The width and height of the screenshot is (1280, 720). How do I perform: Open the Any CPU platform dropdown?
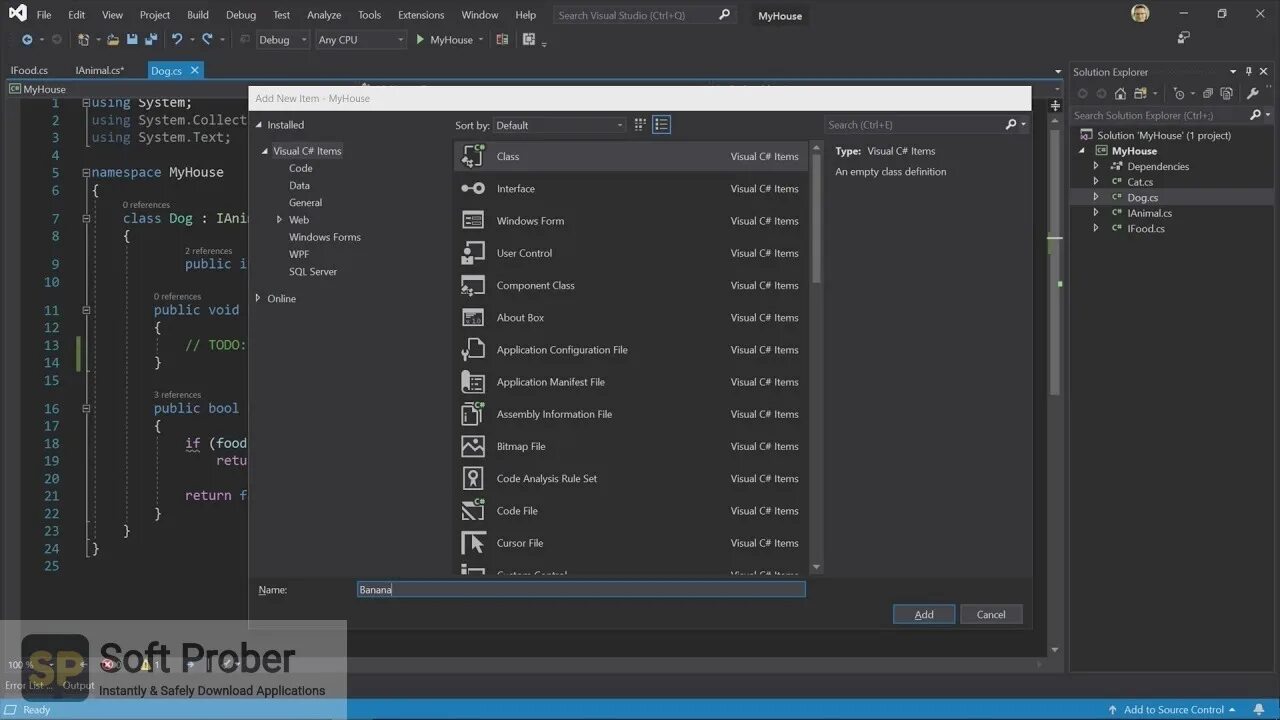[x=361, y=40]
